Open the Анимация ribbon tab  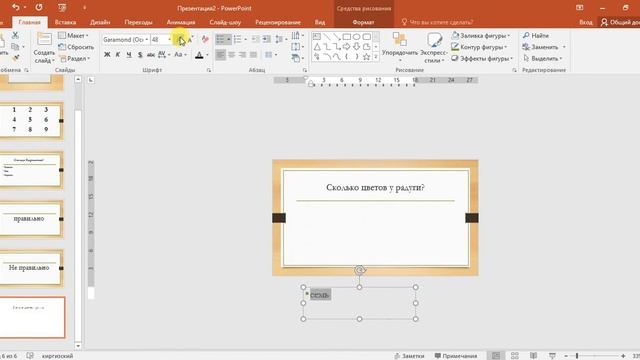click(x=181, y=22)
